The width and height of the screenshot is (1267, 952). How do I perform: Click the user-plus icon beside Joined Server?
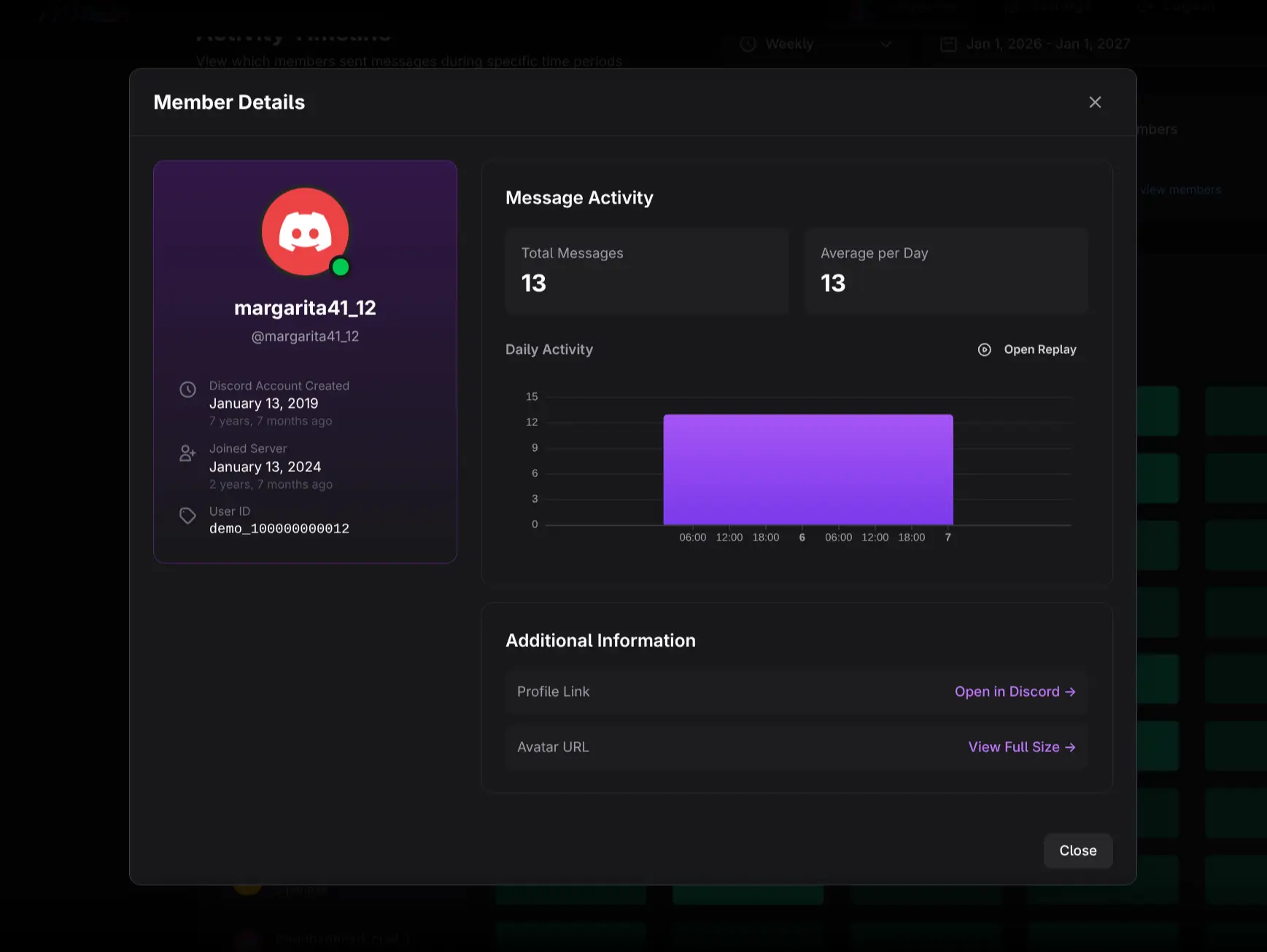(188, 453)
